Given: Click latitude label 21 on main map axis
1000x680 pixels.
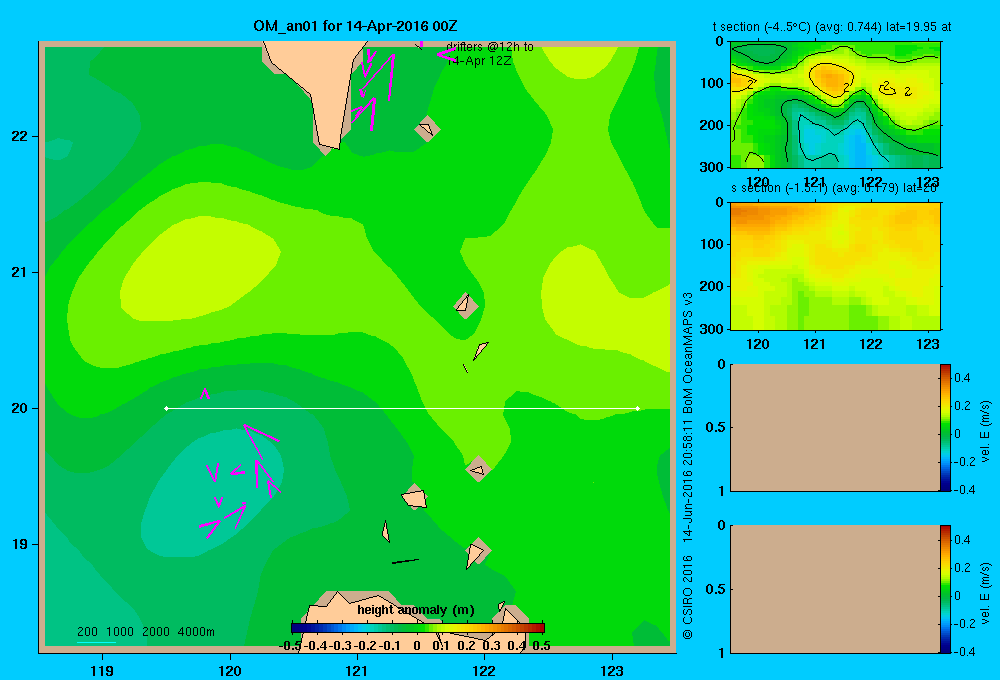Looking at the screenshot, I should point(20,272).
